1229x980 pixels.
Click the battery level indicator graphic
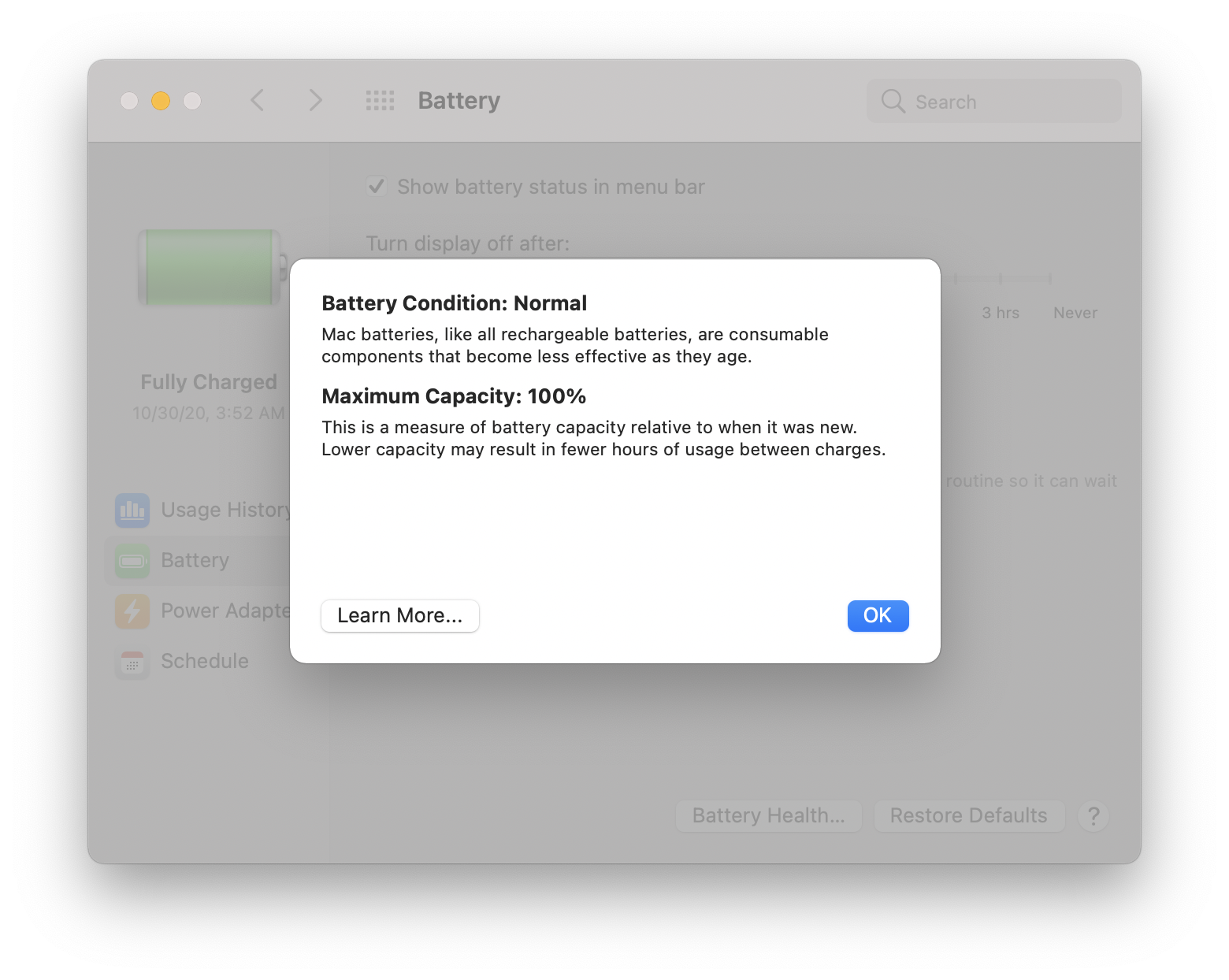coord(208,268)
